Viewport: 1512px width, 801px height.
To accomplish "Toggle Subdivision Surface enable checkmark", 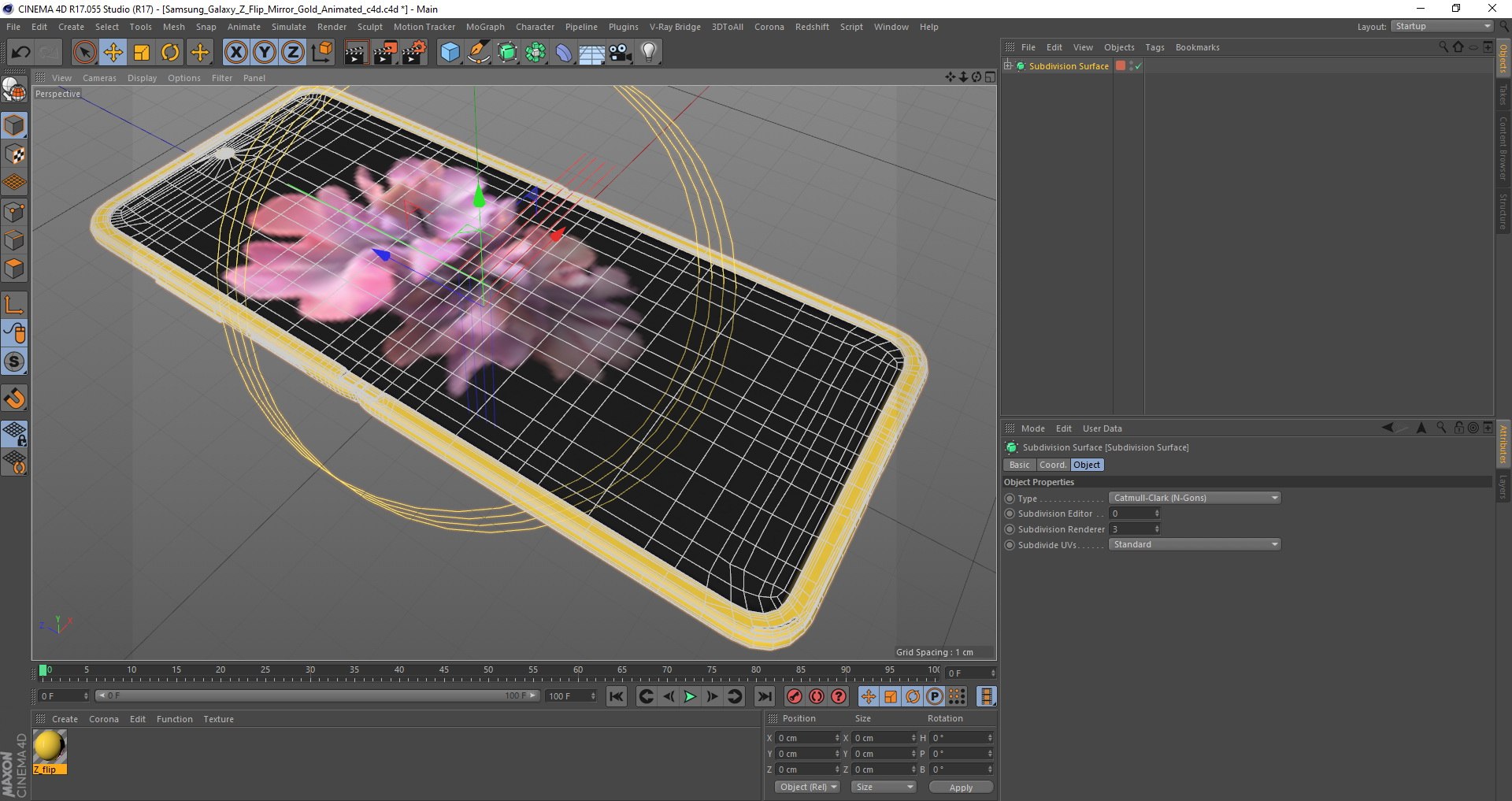I will [x=1138, y=66].
